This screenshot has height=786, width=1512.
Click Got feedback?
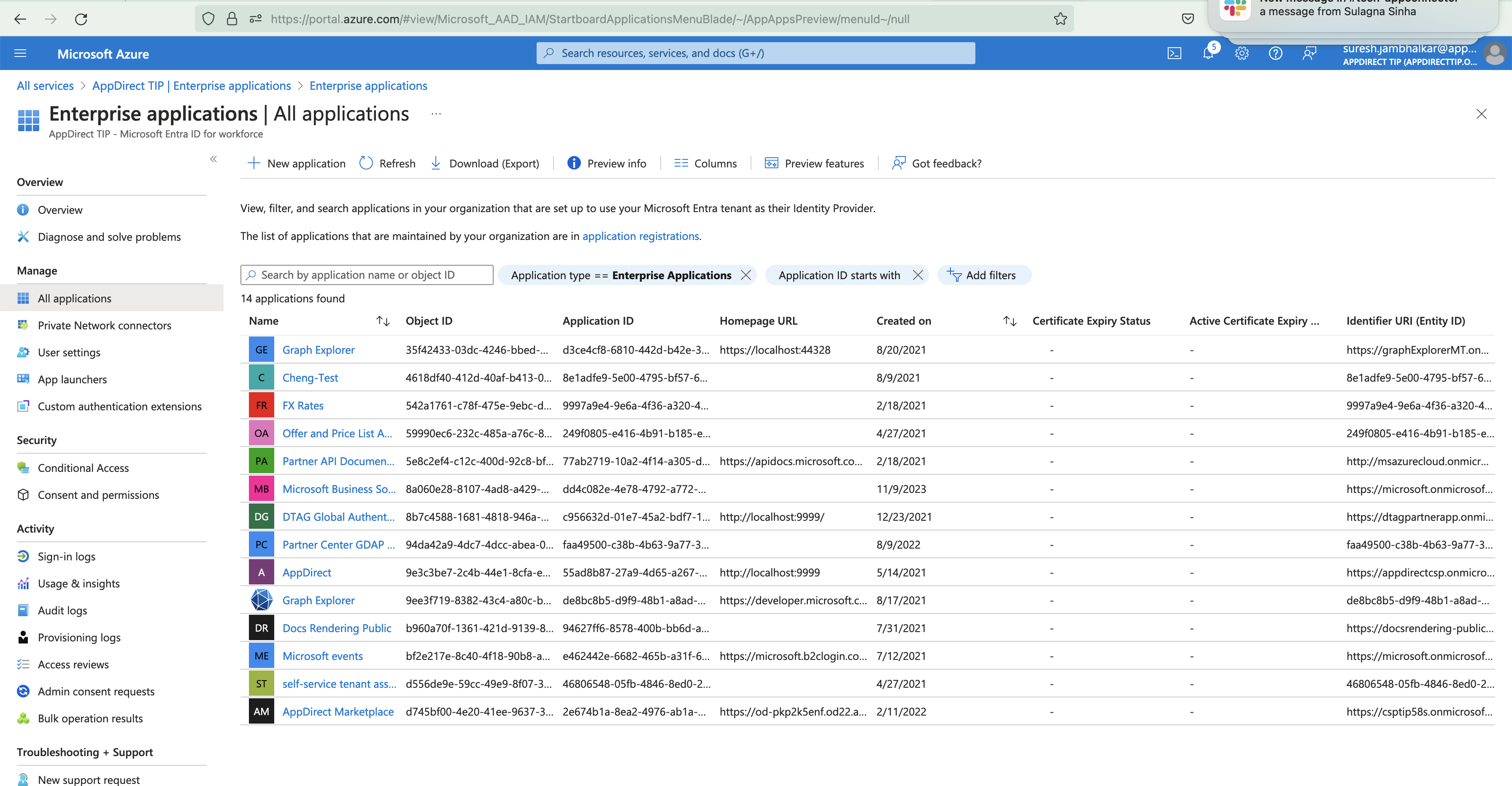click(x=937, y=163)
